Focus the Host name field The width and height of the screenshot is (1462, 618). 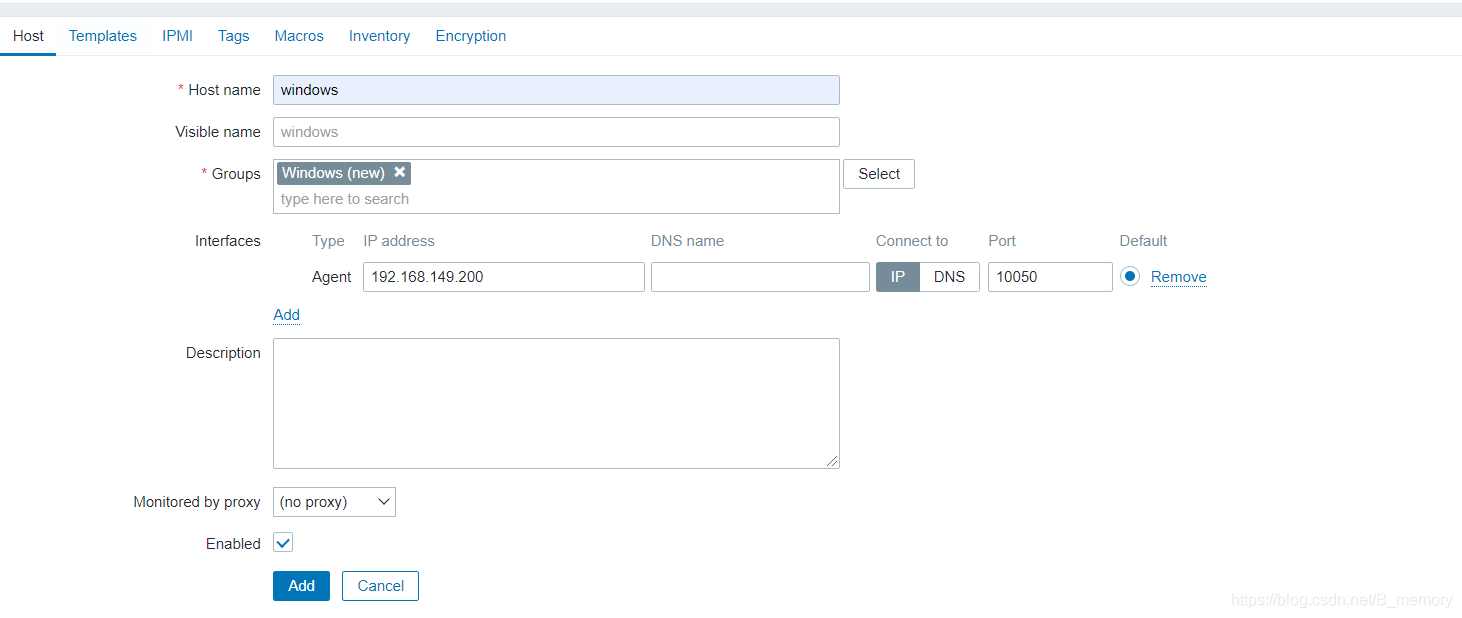(x=556, y=90)
